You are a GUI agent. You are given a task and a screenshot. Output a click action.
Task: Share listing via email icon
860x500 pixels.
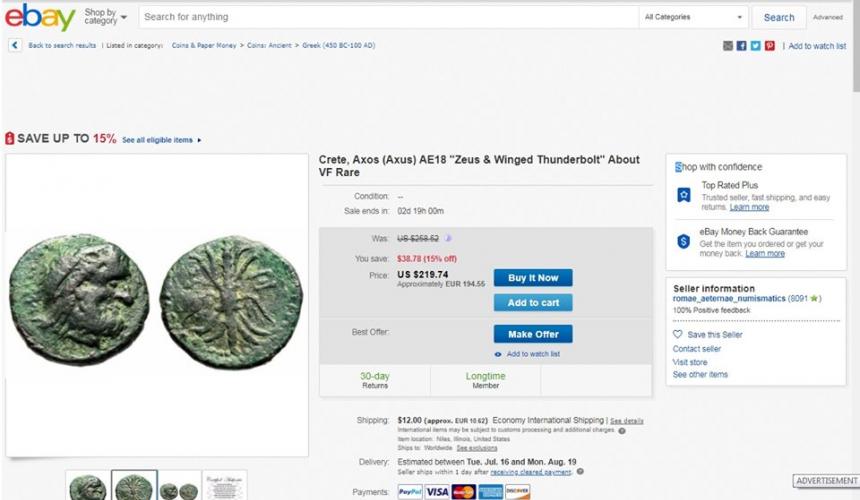[x=728, y=46]
